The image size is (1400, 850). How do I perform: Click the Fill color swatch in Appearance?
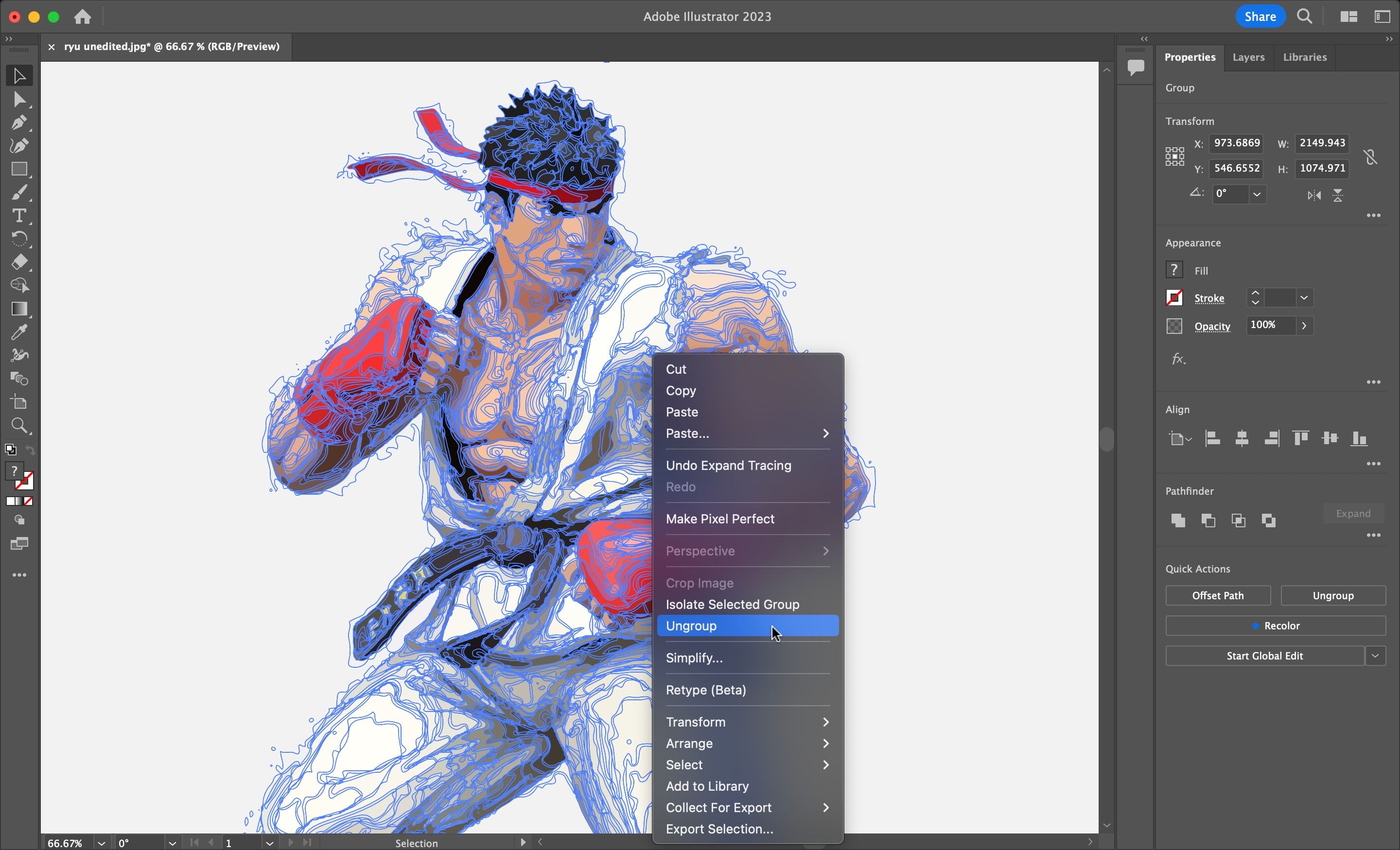tap(1174, 270)
